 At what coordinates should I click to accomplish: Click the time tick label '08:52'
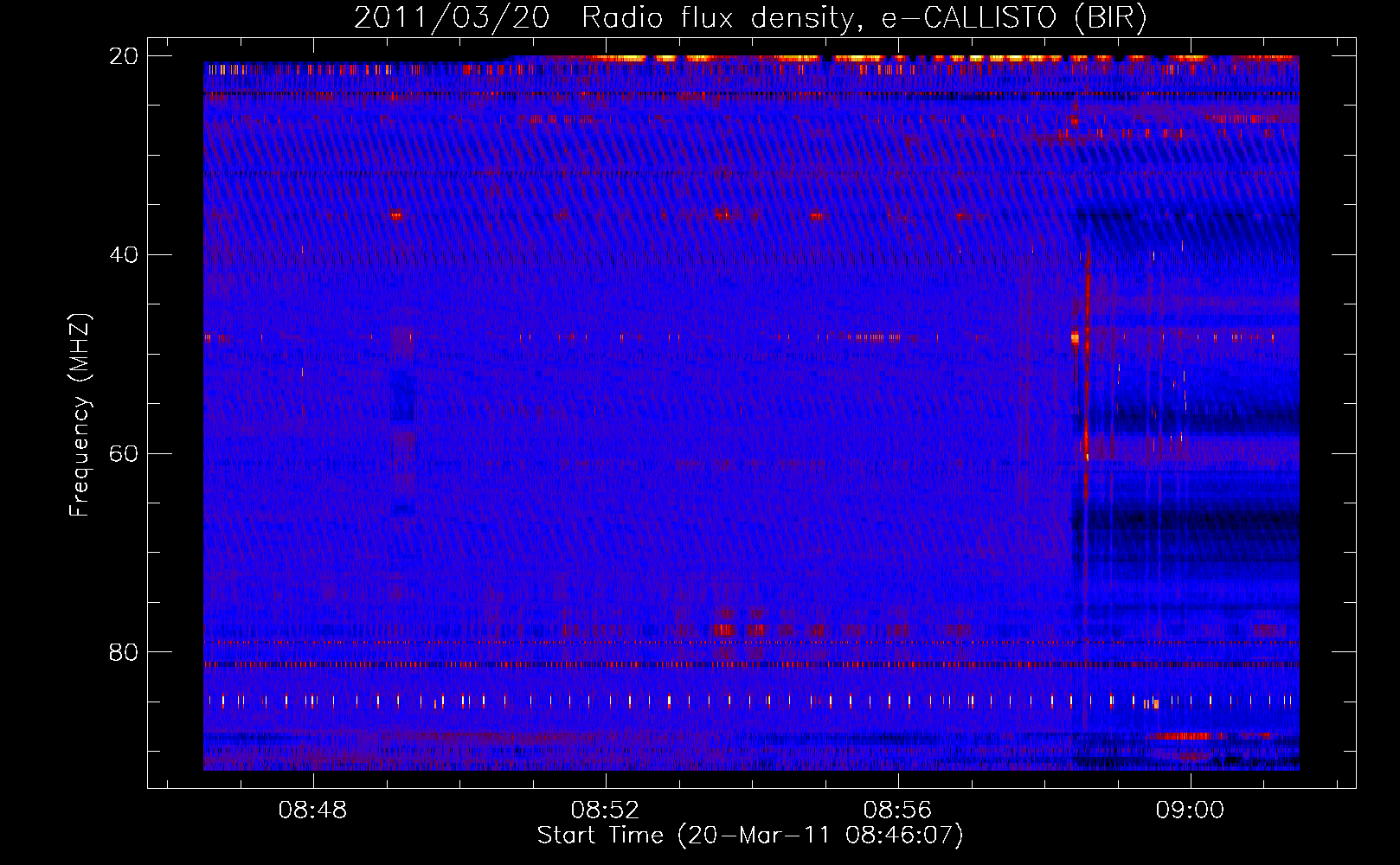coord(605,810)
